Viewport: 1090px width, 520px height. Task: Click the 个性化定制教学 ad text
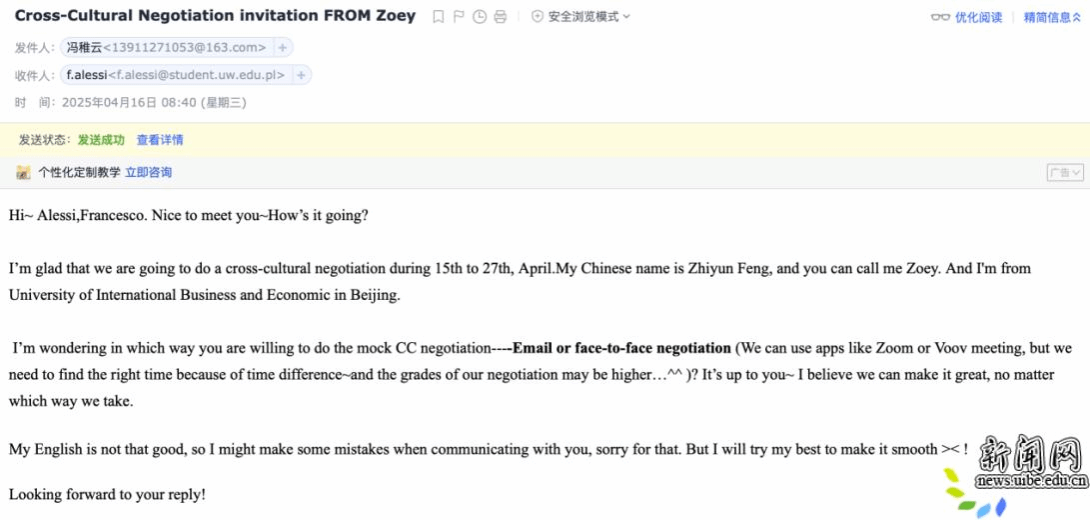79,172
